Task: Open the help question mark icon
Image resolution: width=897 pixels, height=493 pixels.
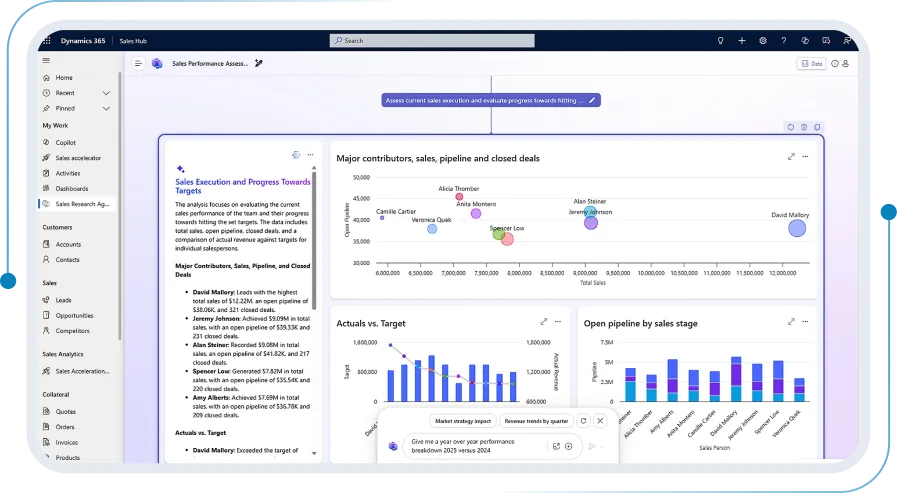Action: (784, 41)
